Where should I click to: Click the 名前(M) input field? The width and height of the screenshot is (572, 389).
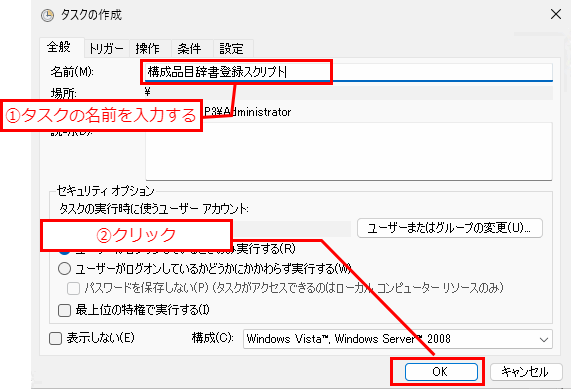tap(349, 72)
